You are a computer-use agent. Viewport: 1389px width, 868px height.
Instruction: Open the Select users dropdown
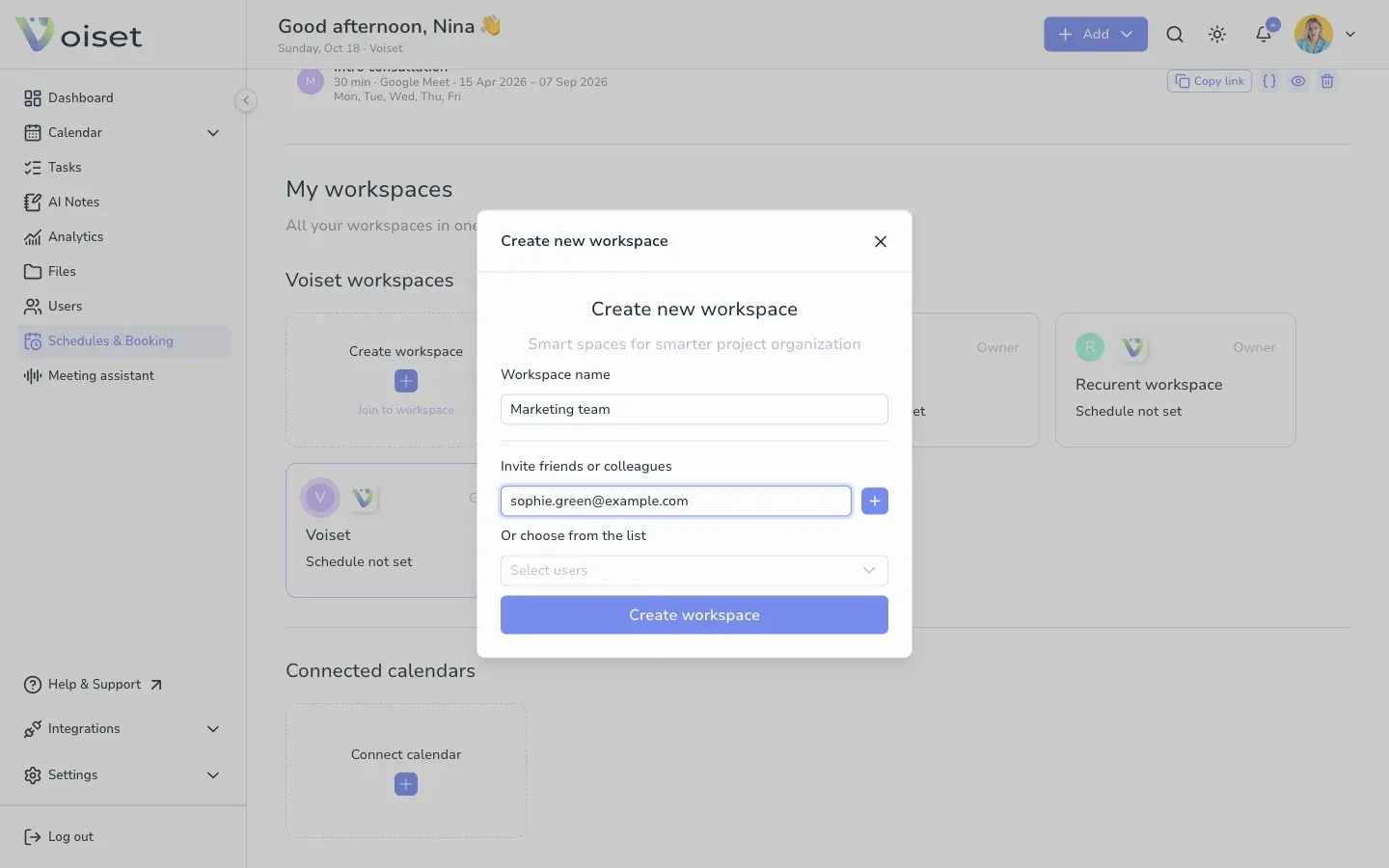click(x=694, y=570)
